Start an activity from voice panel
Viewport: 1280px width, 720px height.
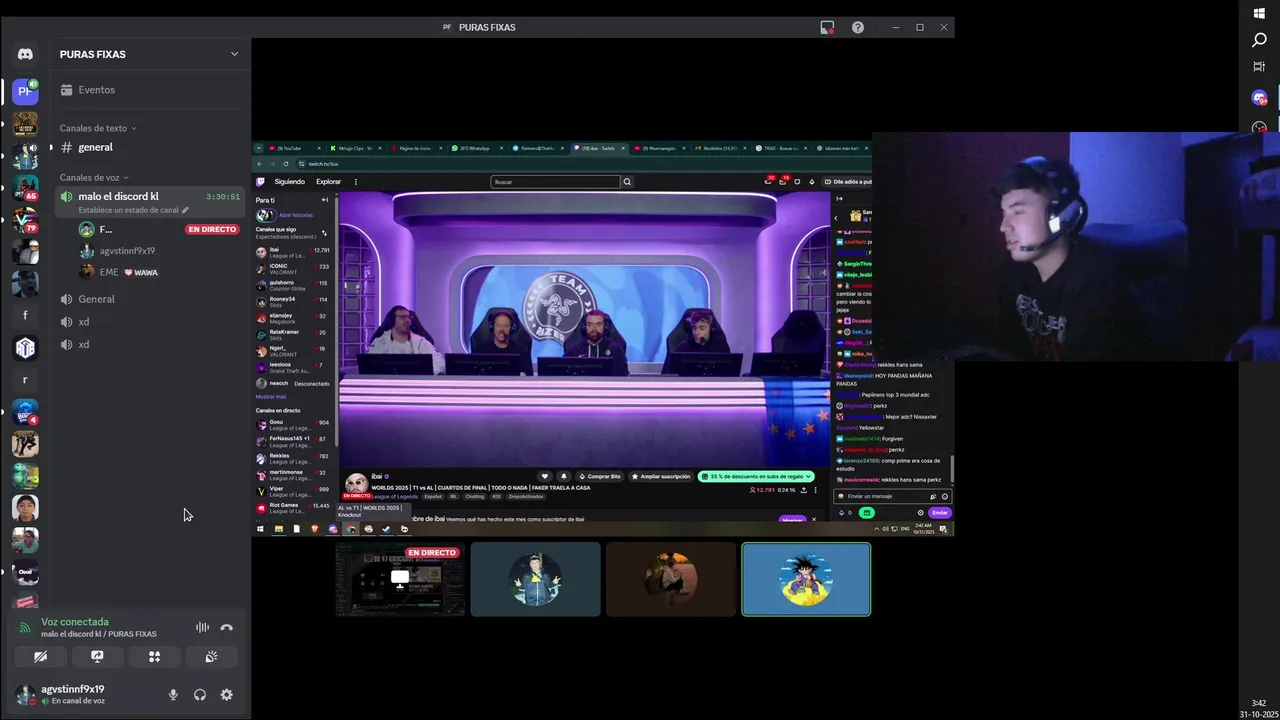pyautogui.click(x=154, y=657)
